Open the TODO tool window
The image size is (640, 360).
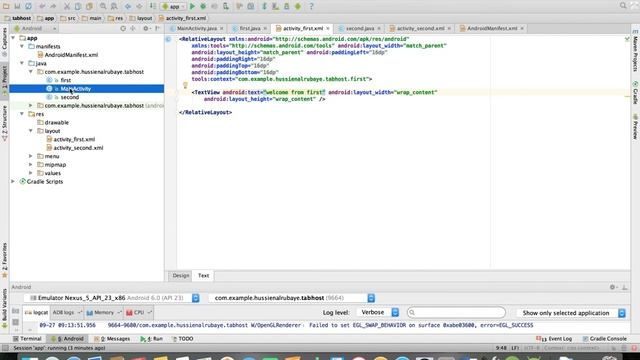[x=182, y=339]
